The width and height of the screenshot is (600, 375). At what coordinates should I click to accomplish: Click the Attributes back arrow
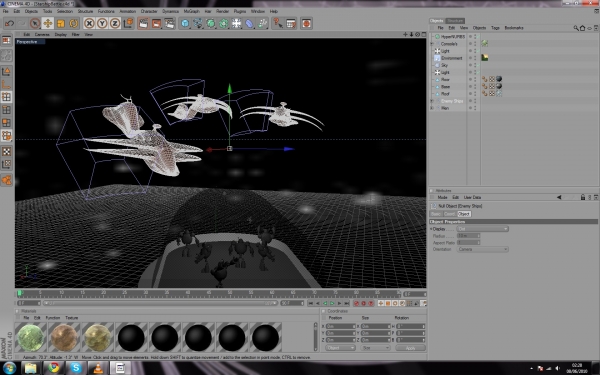tap(559, 197)
